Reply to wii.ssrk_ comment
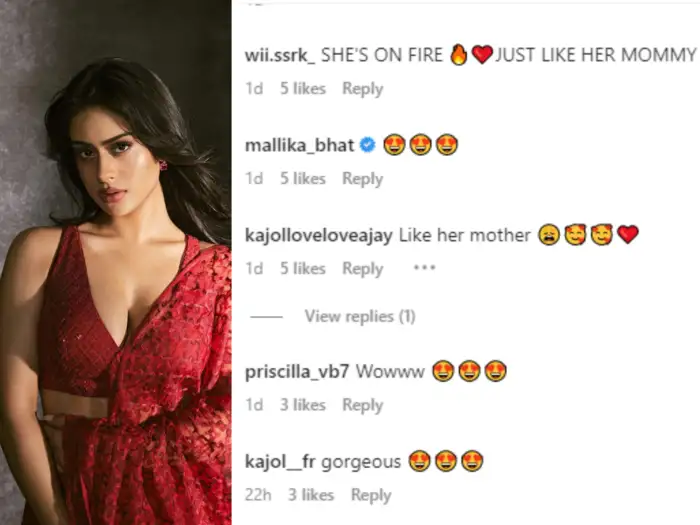The image size is (700, 525). click(362, 88)
